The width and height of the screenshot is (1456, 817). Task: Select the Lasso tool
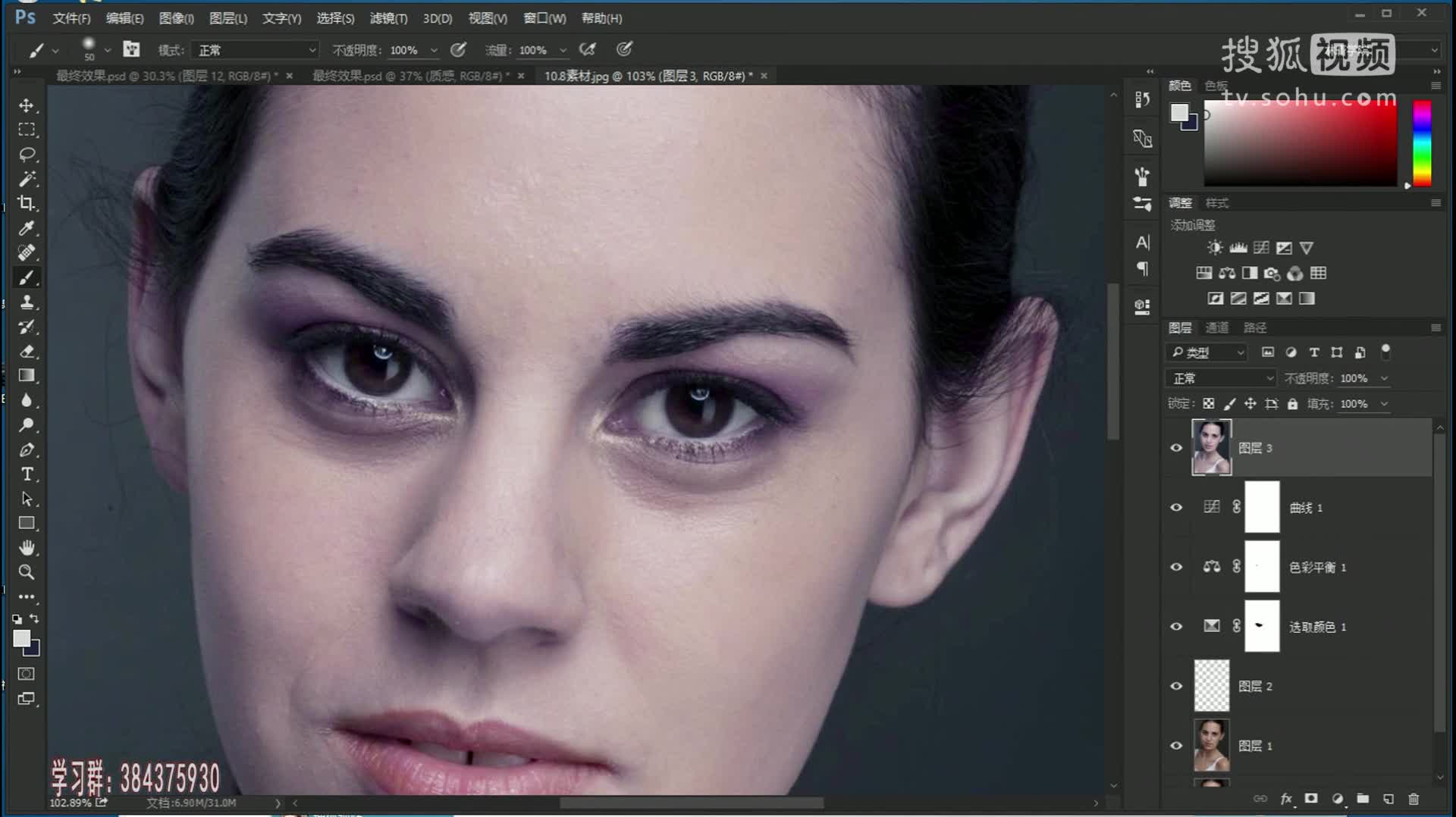(27, 155)
